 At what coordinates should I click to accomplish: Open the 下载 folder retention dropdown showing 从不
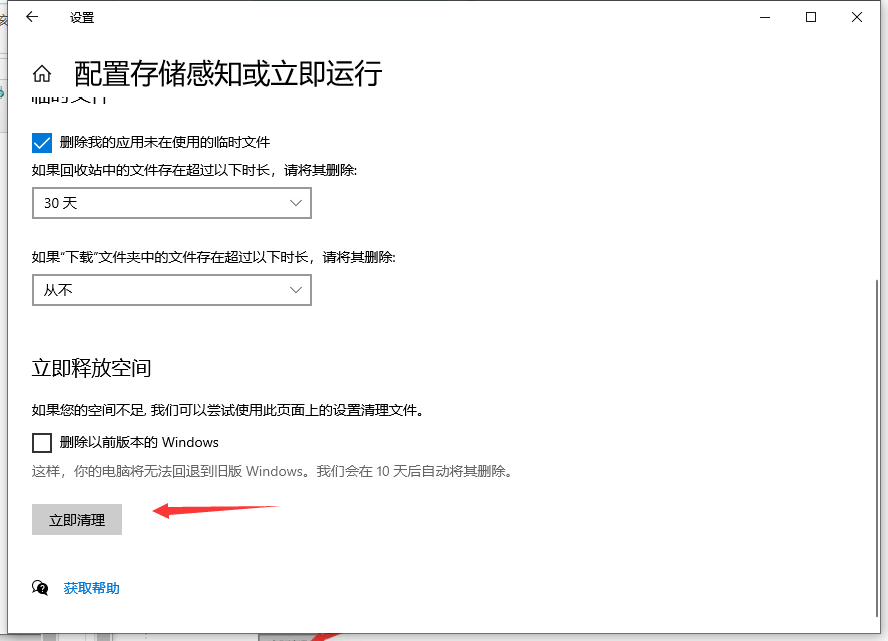coord(171,290)
